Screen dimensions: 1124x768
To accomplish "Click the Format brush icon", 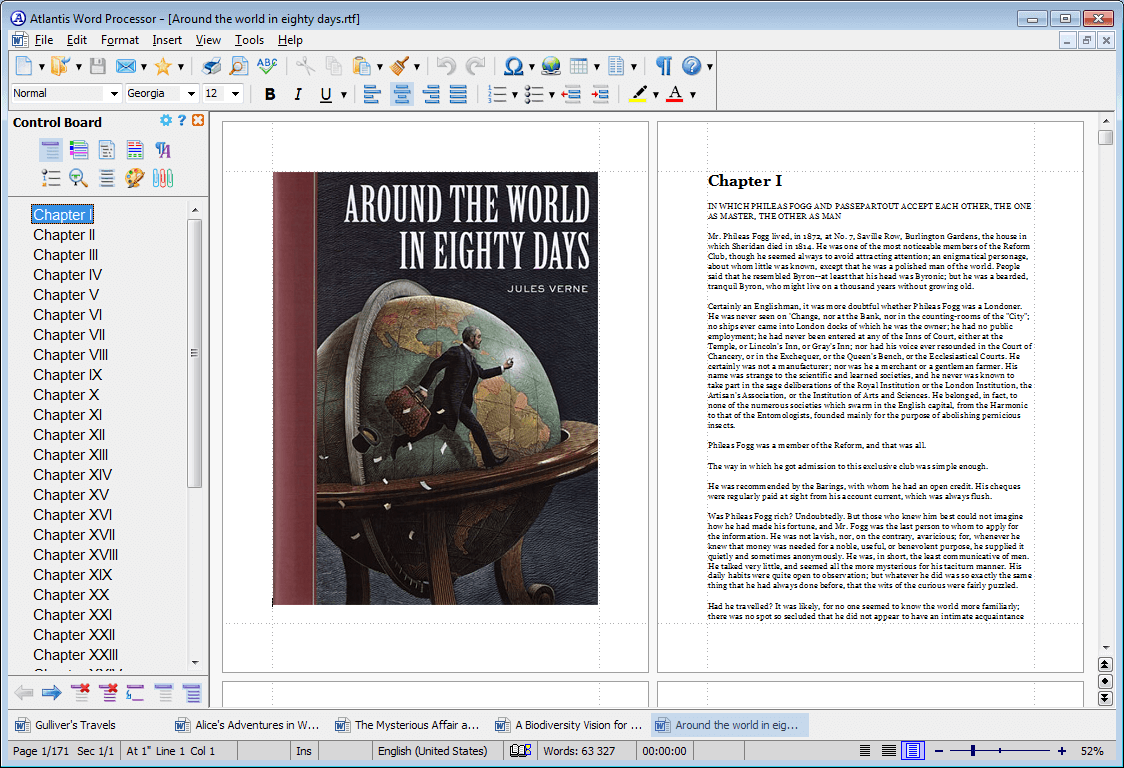I will (399, 66).
